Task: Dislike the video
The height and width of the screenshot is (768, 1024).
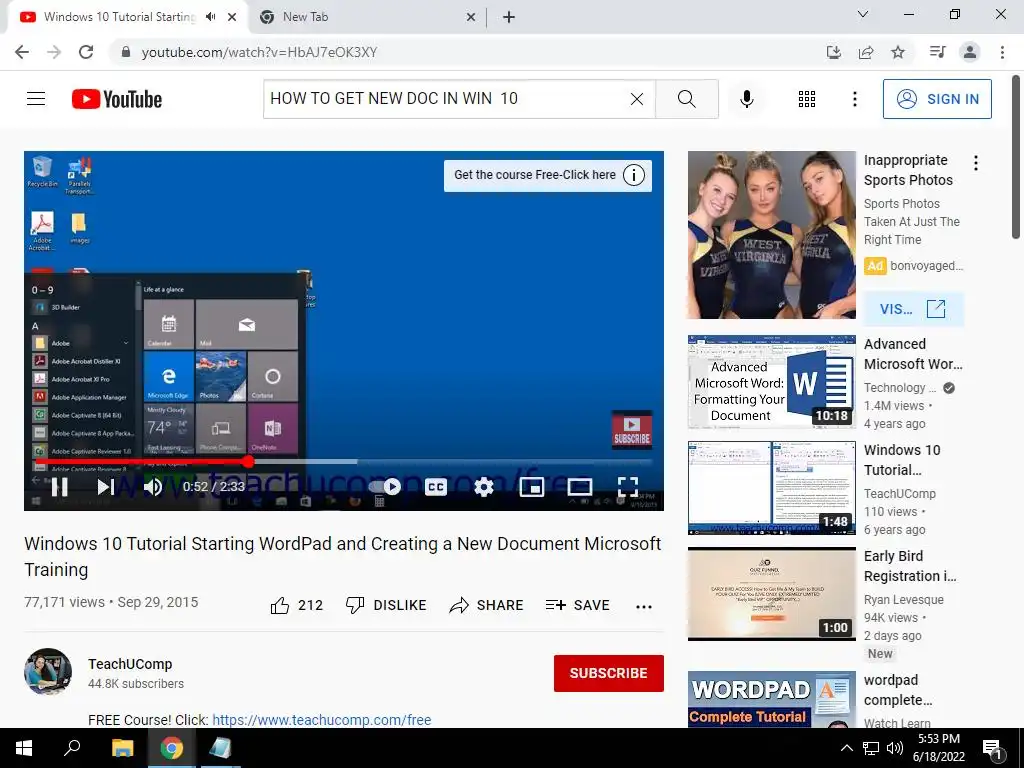Action: tap(386, 605)
